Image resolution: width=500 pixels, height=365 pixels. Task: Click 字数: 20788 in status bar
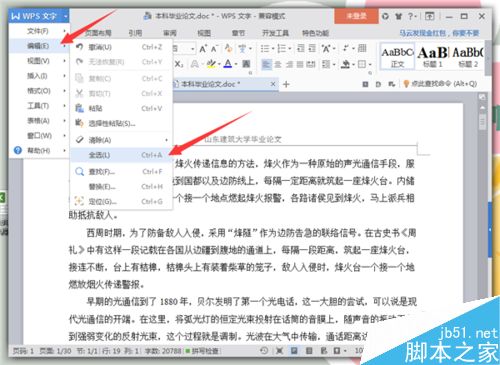163,351
